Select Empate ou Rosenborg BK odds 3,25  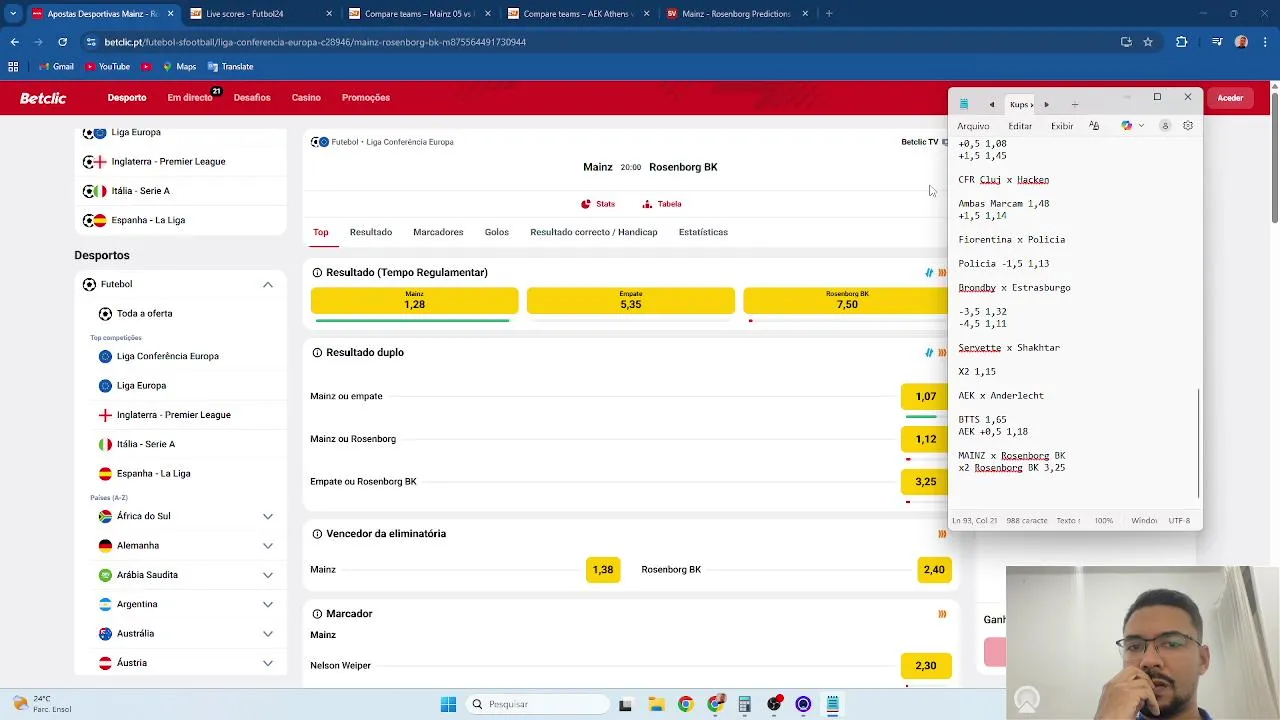coord(925,482)
